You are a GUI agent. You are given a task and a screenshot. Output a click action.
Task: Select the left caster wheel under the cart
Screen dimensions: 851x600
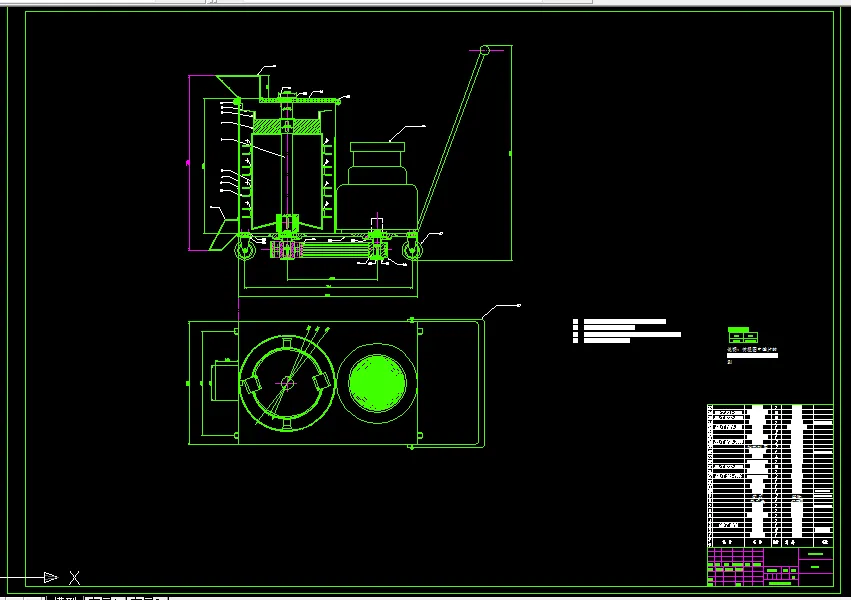(x=244, y=249)
